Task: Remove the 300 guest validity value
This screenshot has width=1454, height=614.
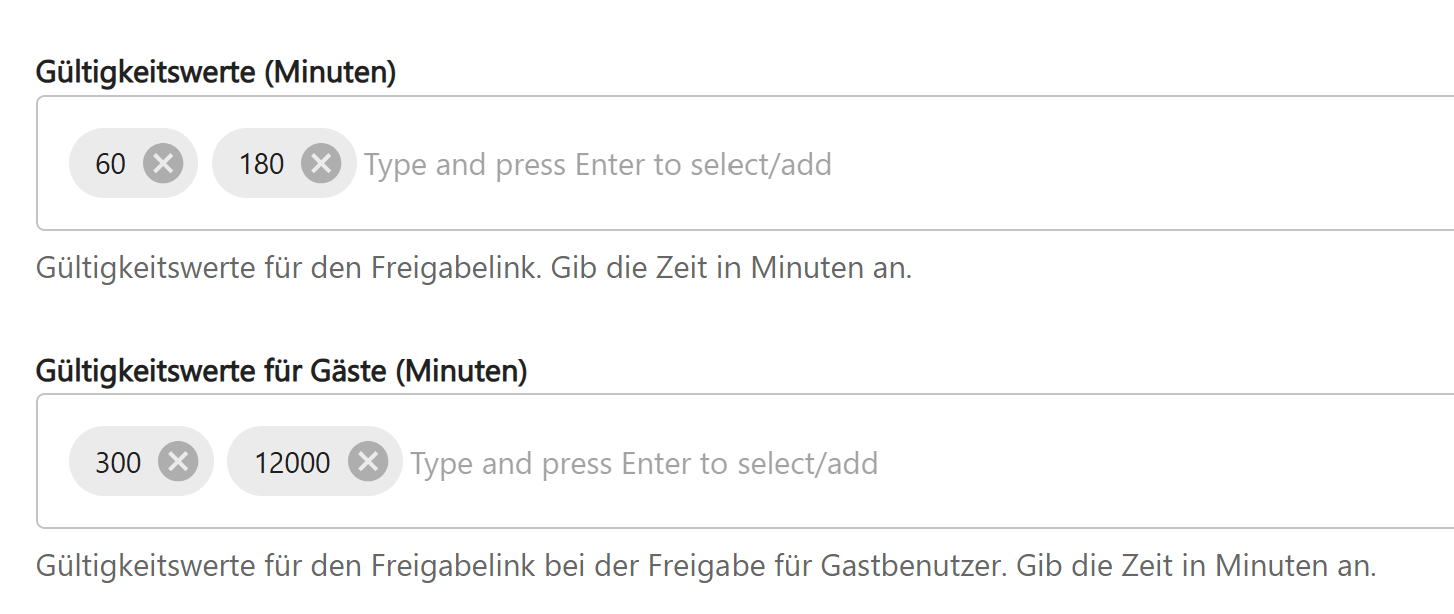Action: tap(178, 461)
